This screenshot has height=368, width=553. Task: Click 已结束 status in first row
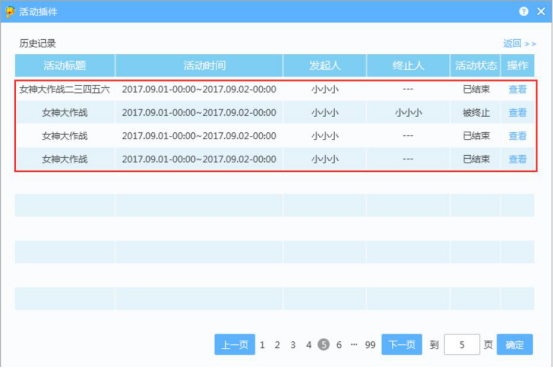476,89
